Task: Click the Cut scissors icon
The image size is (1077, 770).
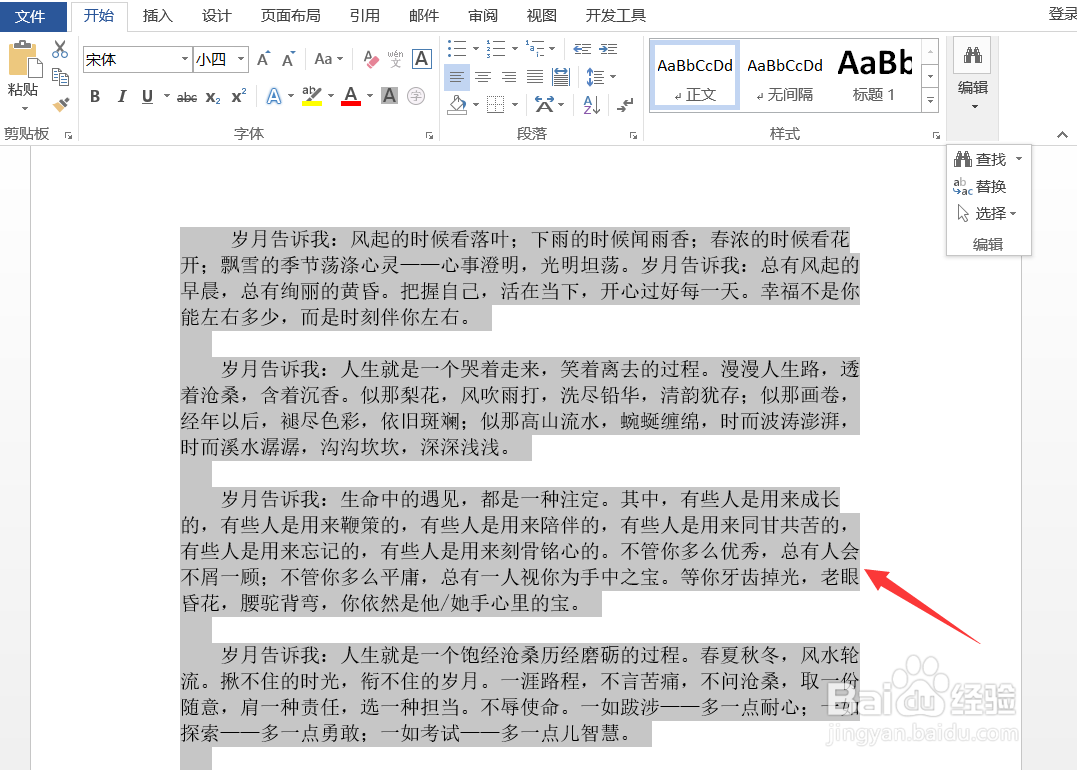Action: [60, 49]
